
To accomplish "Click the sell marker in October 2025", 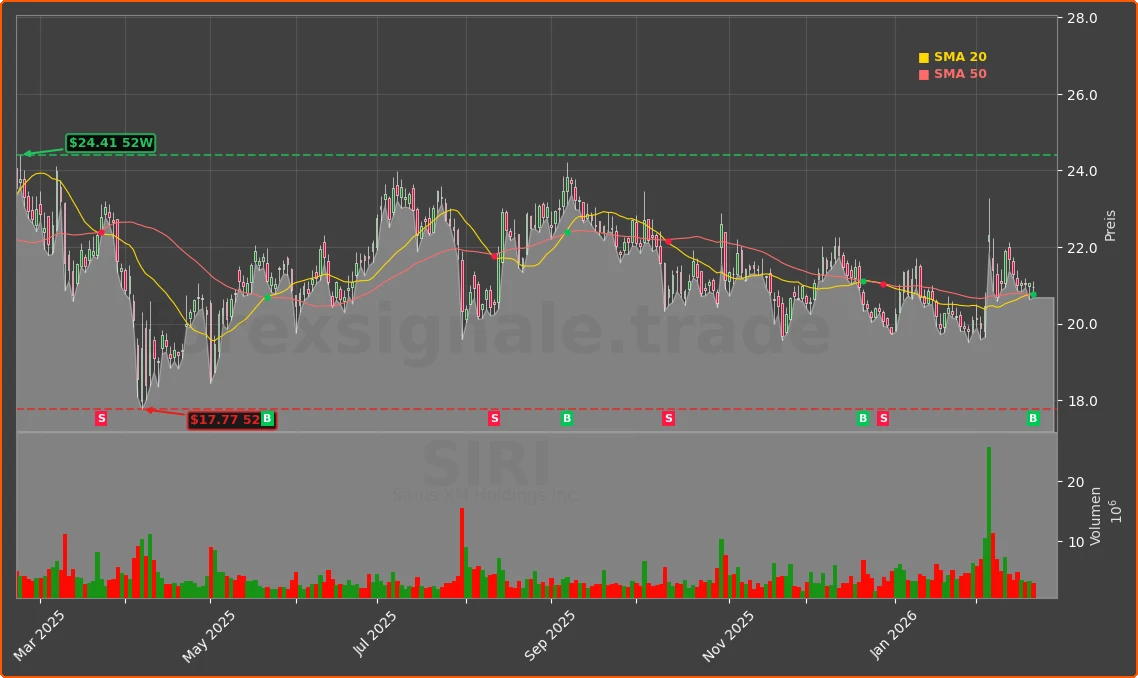I will 668,418.
